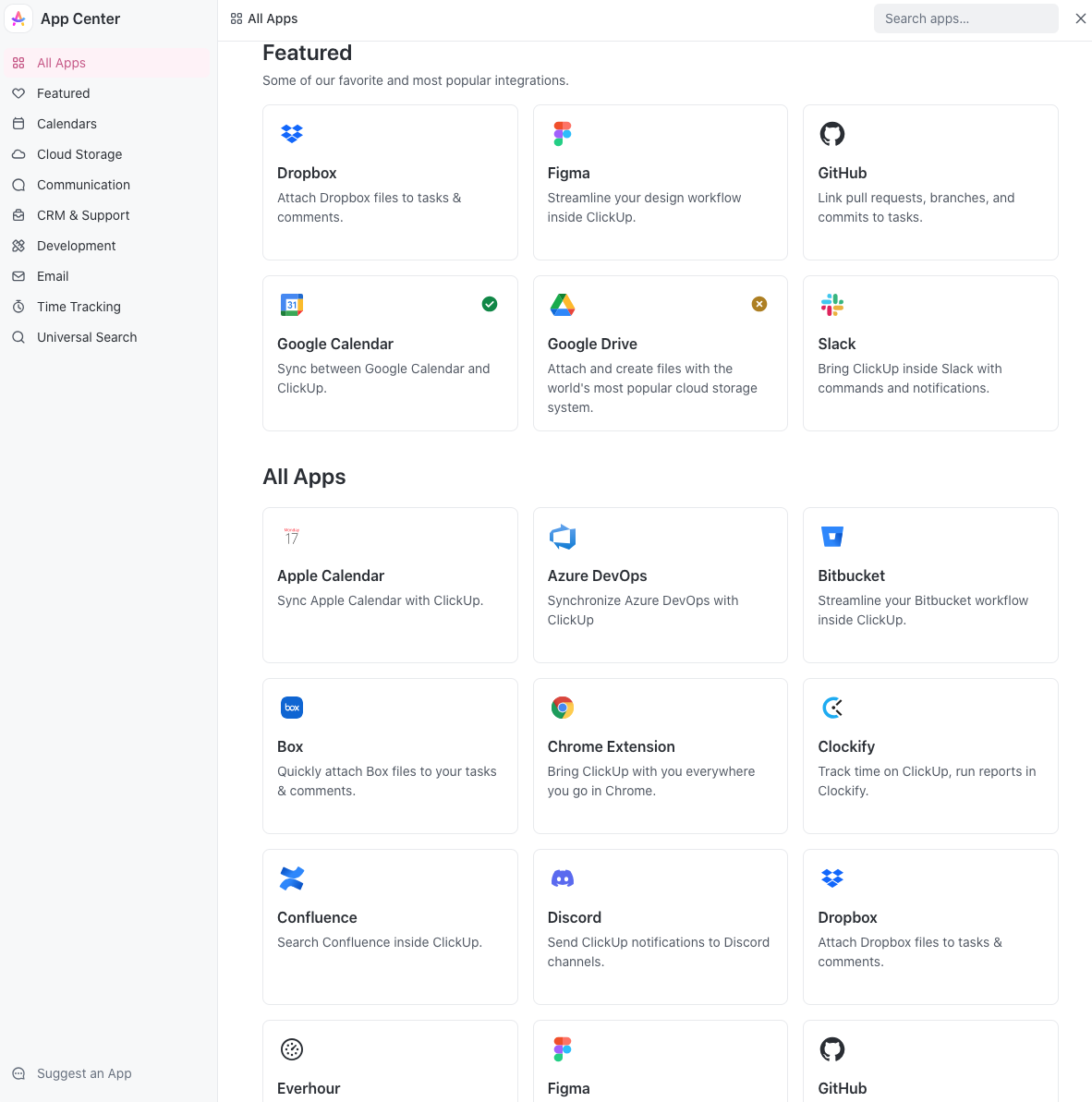1092x1102 pixels.
Task: Open the Chrome Extension card title
Action: 611,746
